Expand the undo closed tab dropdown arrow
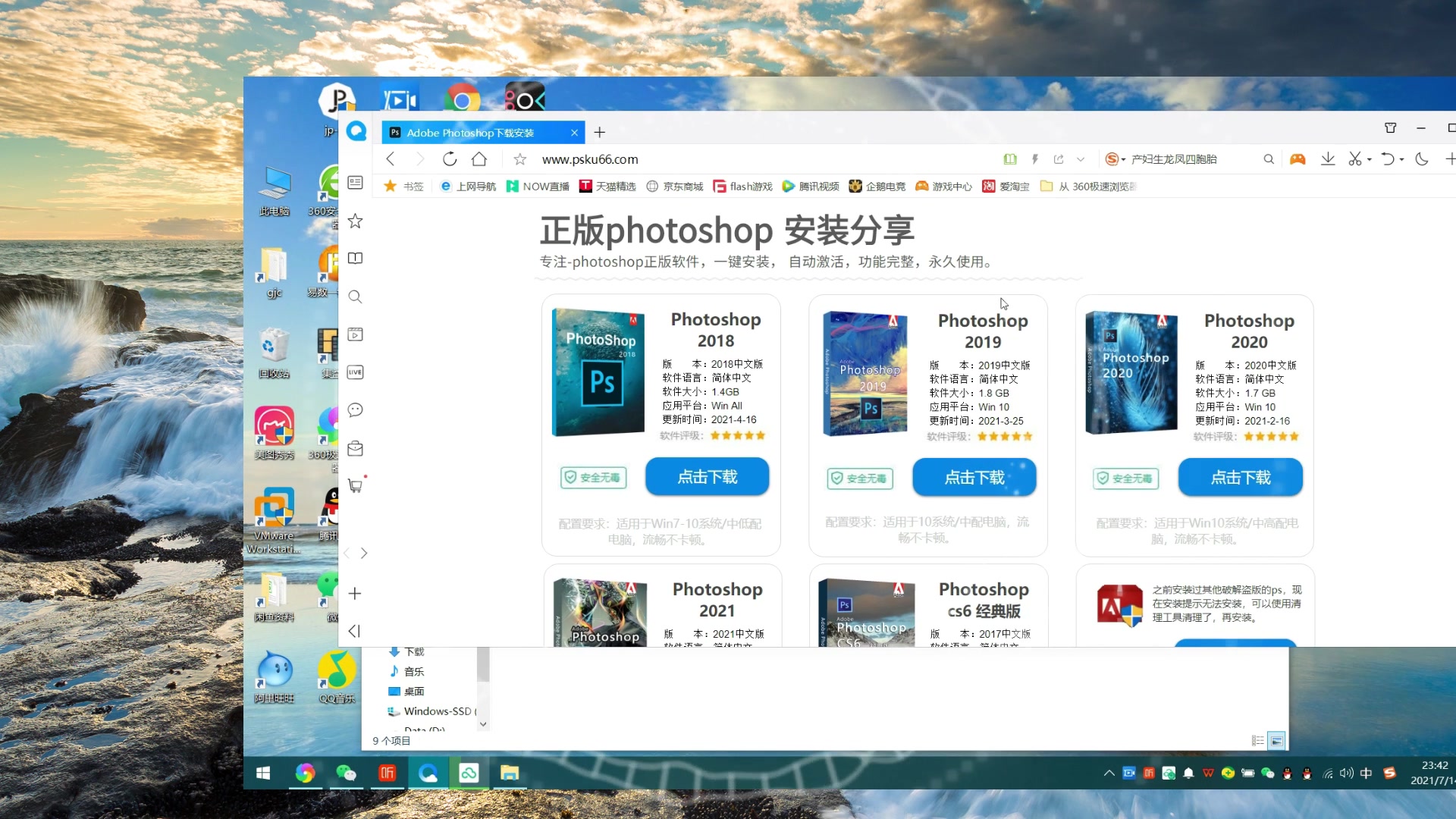 pos(1402,159)
